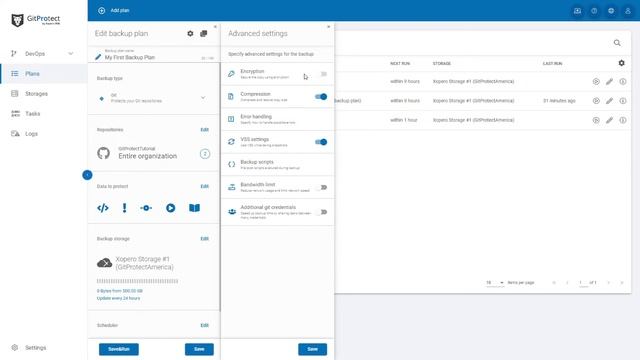The width and height of the screenshot is (640, 360).
Task: Click the GitProtect logo
Action: 36,20
